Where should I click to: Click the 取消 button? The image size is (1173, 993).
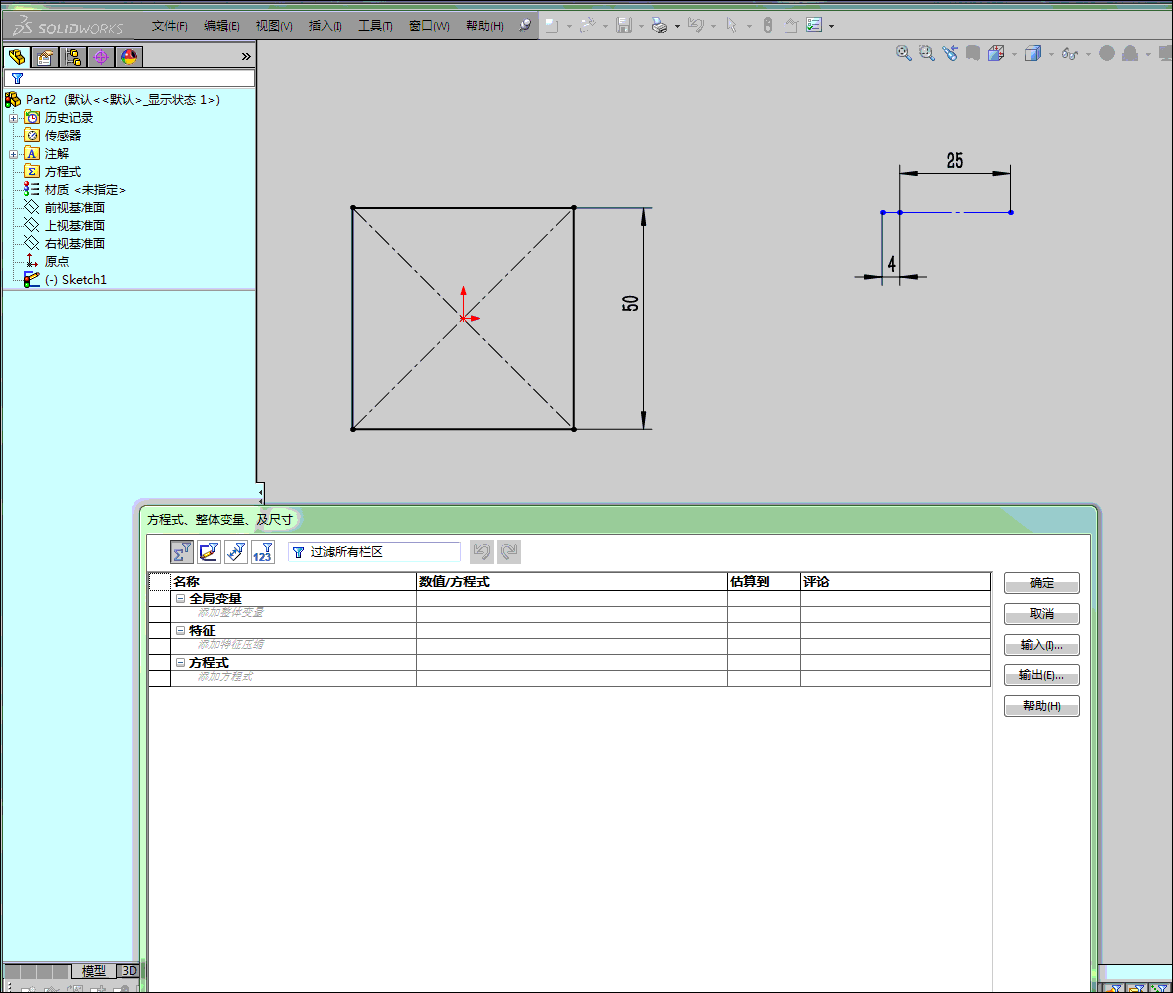click(1041, 614)
